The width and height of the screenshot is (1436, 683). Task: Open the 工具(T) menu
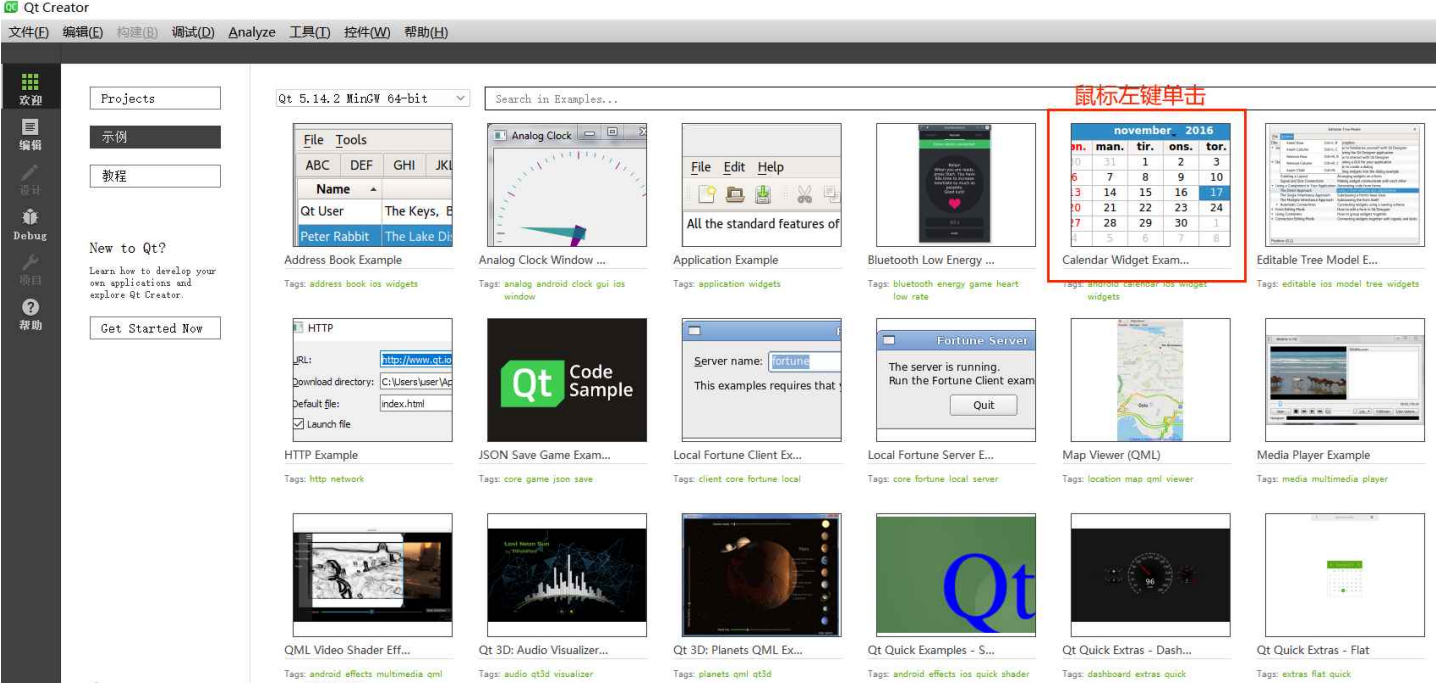[310, 32]
